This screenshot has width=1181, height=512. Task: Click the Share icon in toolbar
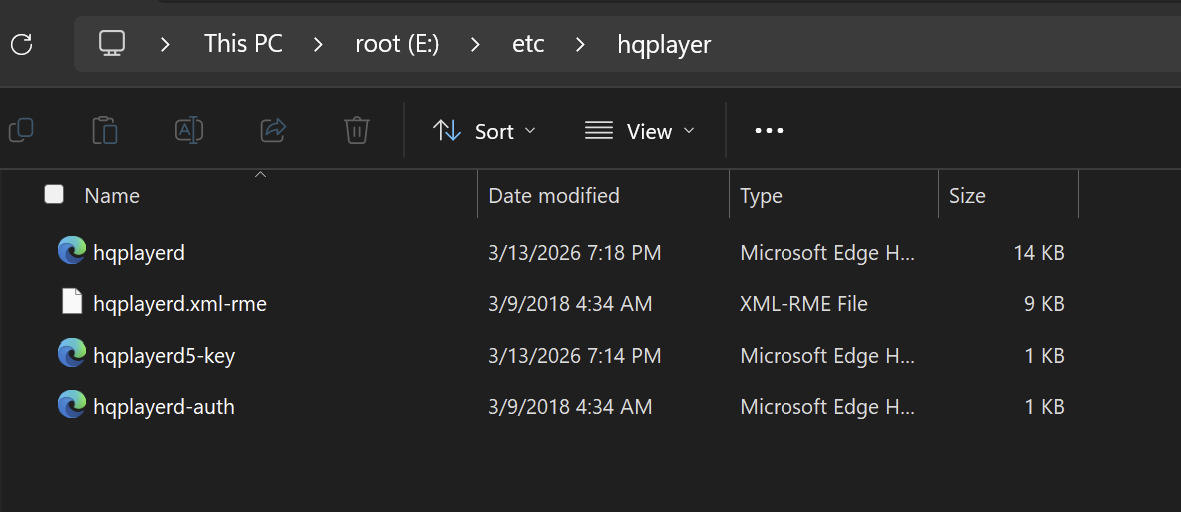[273, 130]
